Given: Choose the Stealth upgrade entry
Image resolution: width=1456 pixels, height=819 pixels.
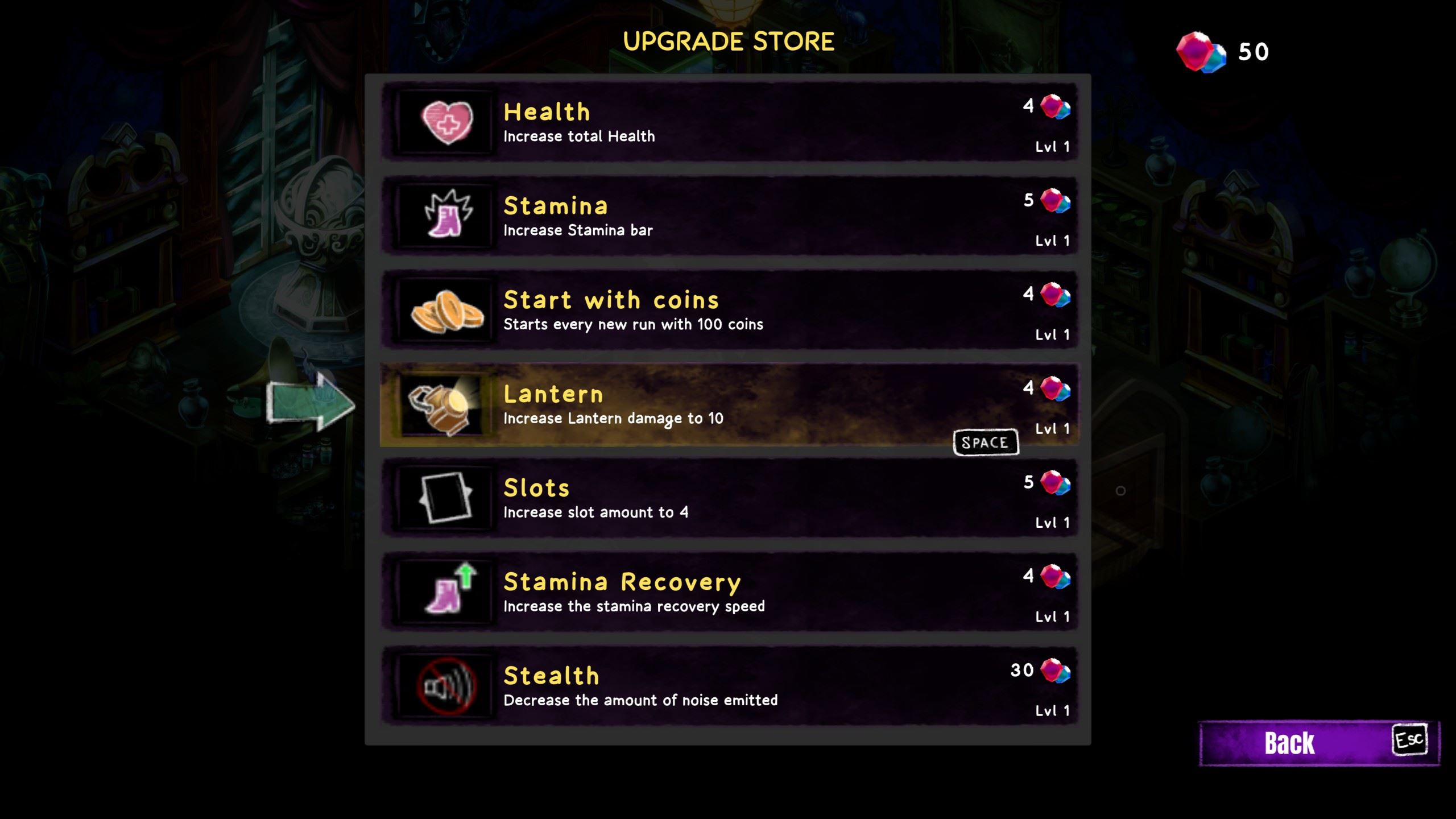Looking at the screenshot, I should point(729,685).
